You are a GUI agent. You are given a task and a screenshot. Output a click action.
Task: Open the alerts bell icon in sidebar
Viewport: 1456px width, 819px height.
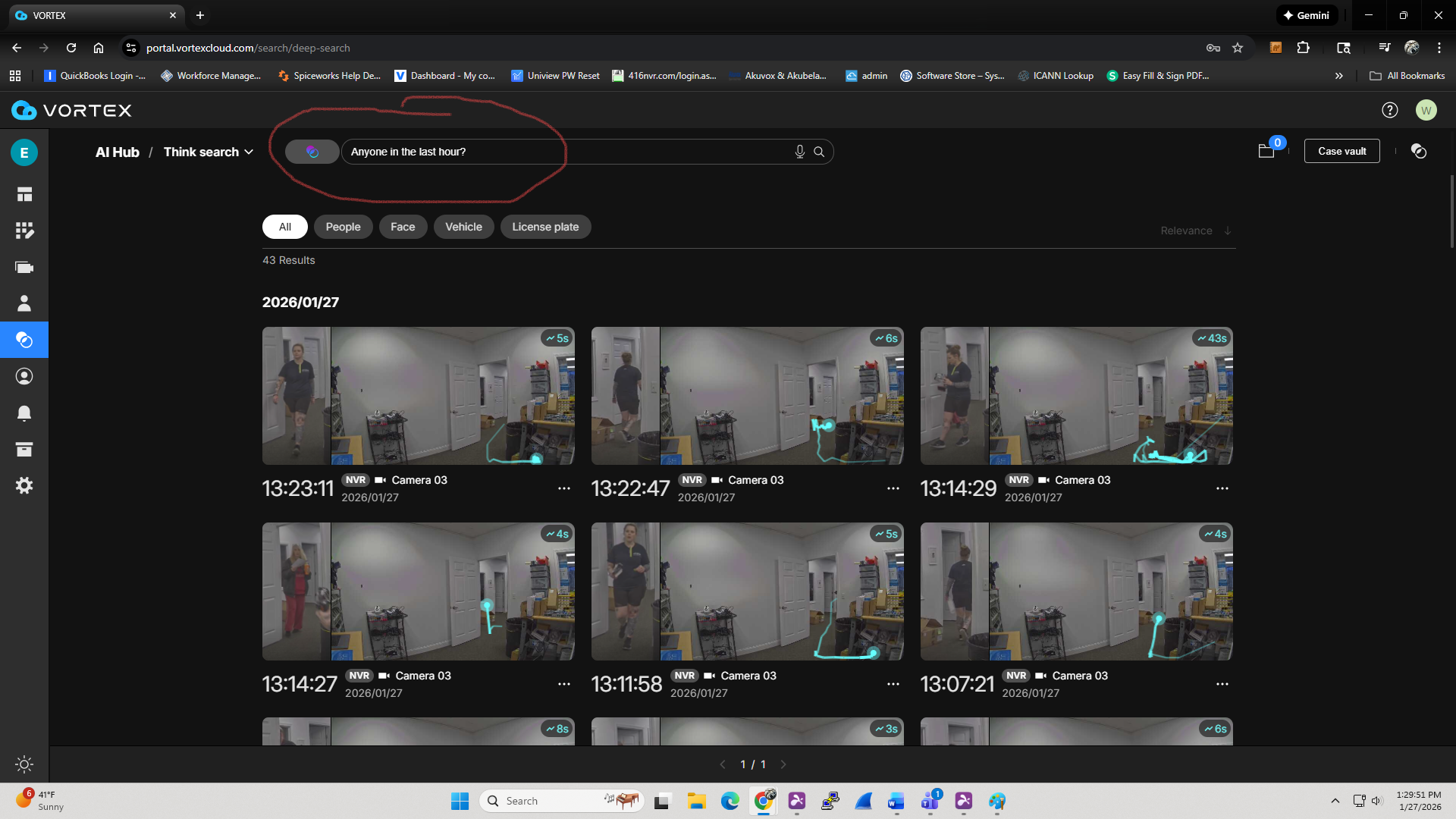pos(24,413)
